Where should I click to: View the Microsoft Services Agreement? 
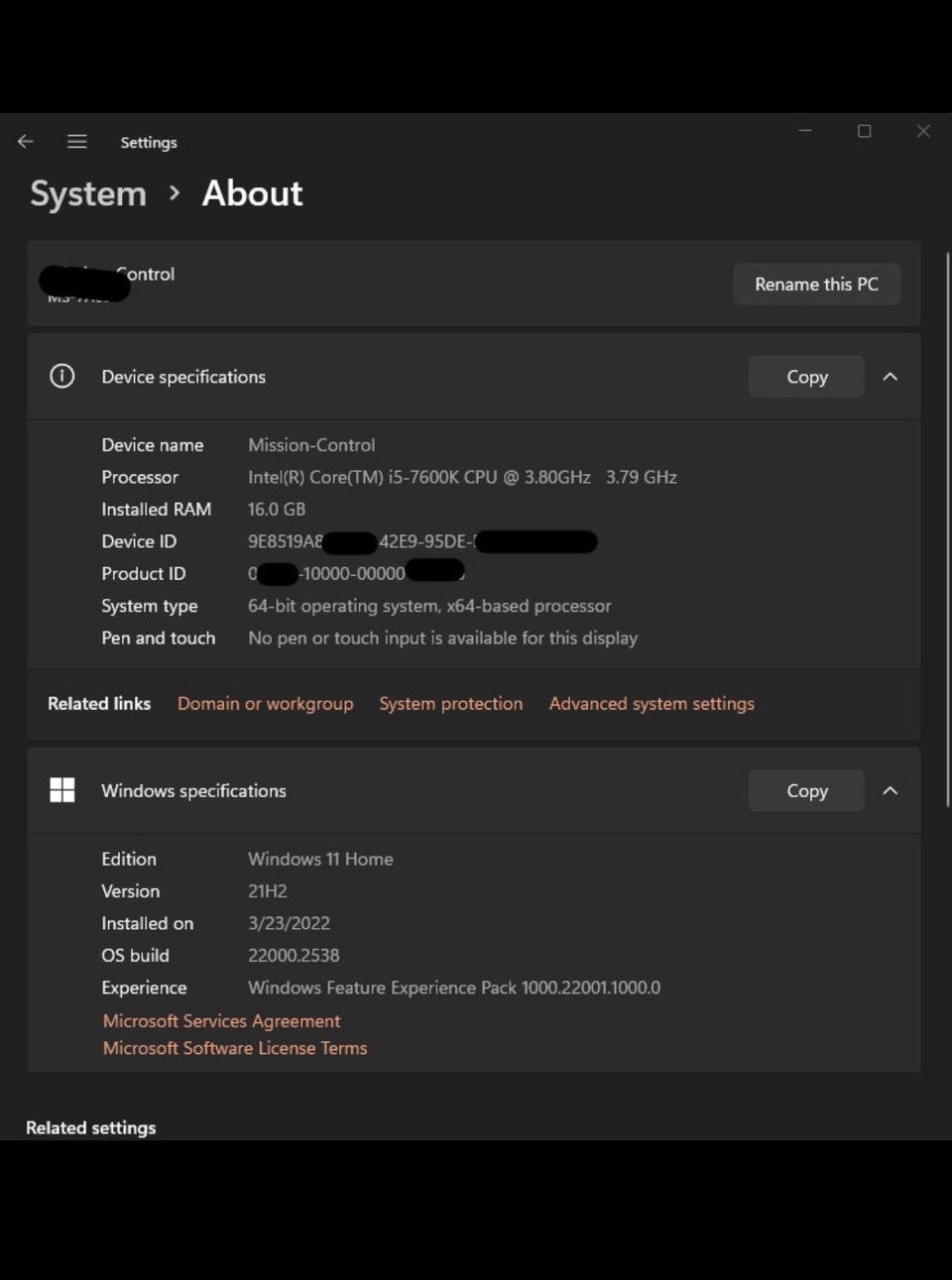point(221,1020)
